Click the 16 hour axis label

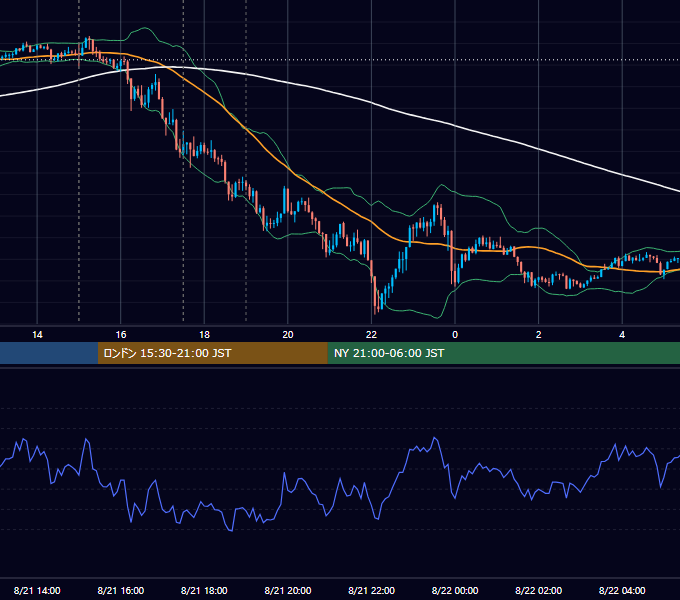[x=121, y=335]
